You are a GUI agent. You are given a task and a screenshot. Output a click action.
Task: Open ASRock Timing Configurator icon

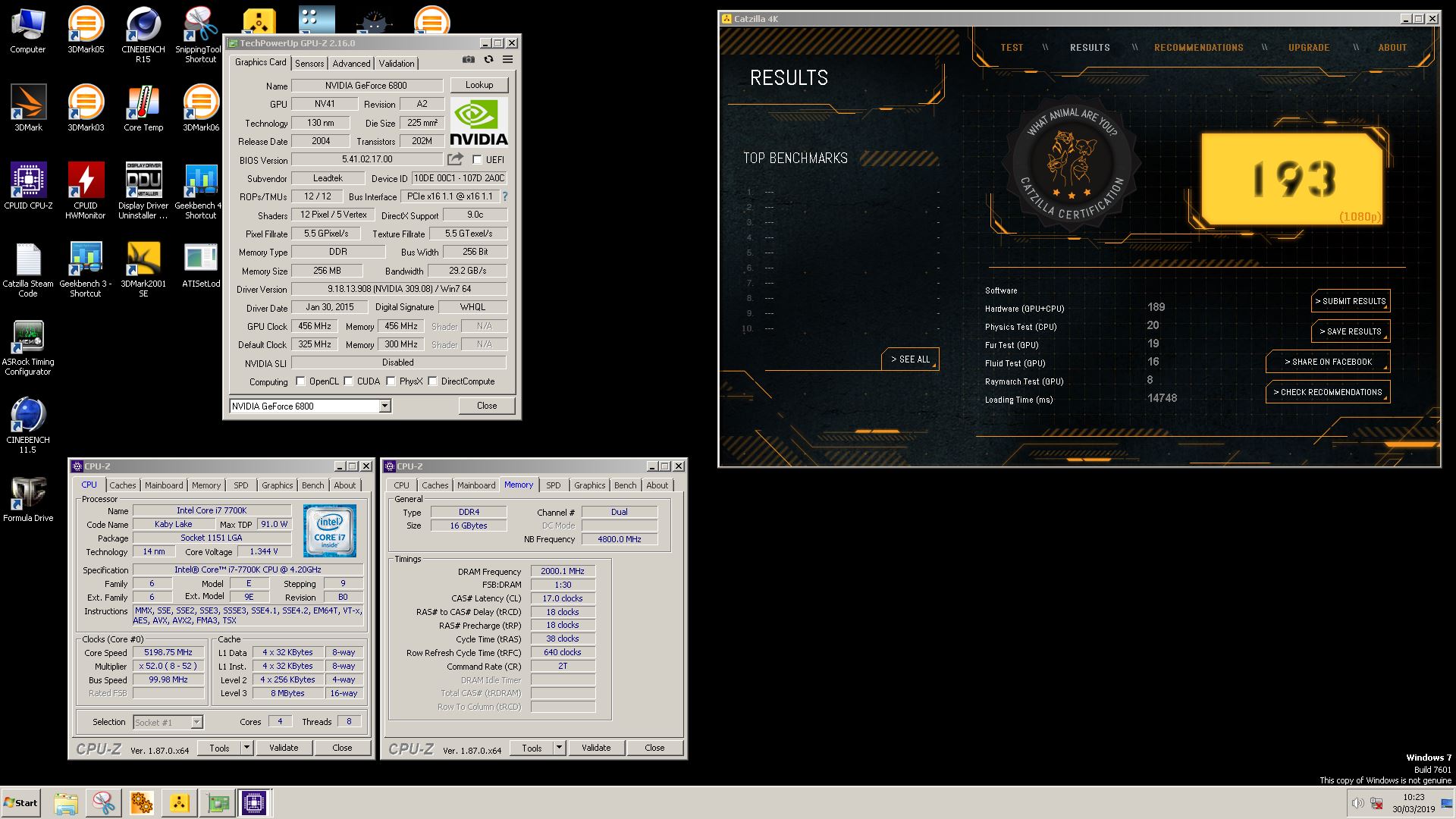28,348
